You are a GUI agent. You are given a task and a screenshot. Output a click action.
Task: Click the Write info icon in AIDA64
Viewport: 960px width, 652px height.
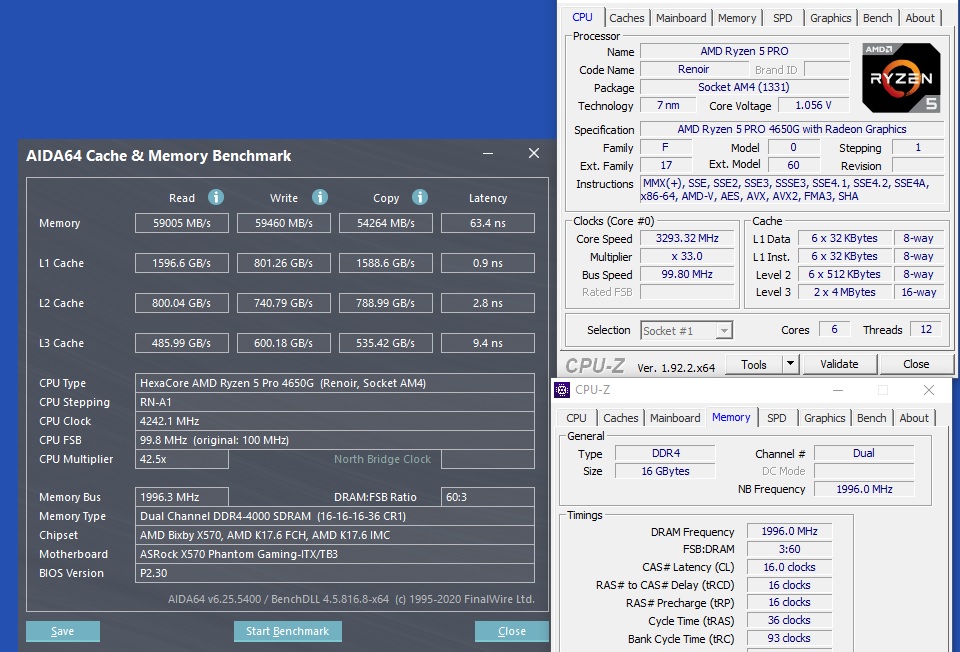[x=320, y=197]
